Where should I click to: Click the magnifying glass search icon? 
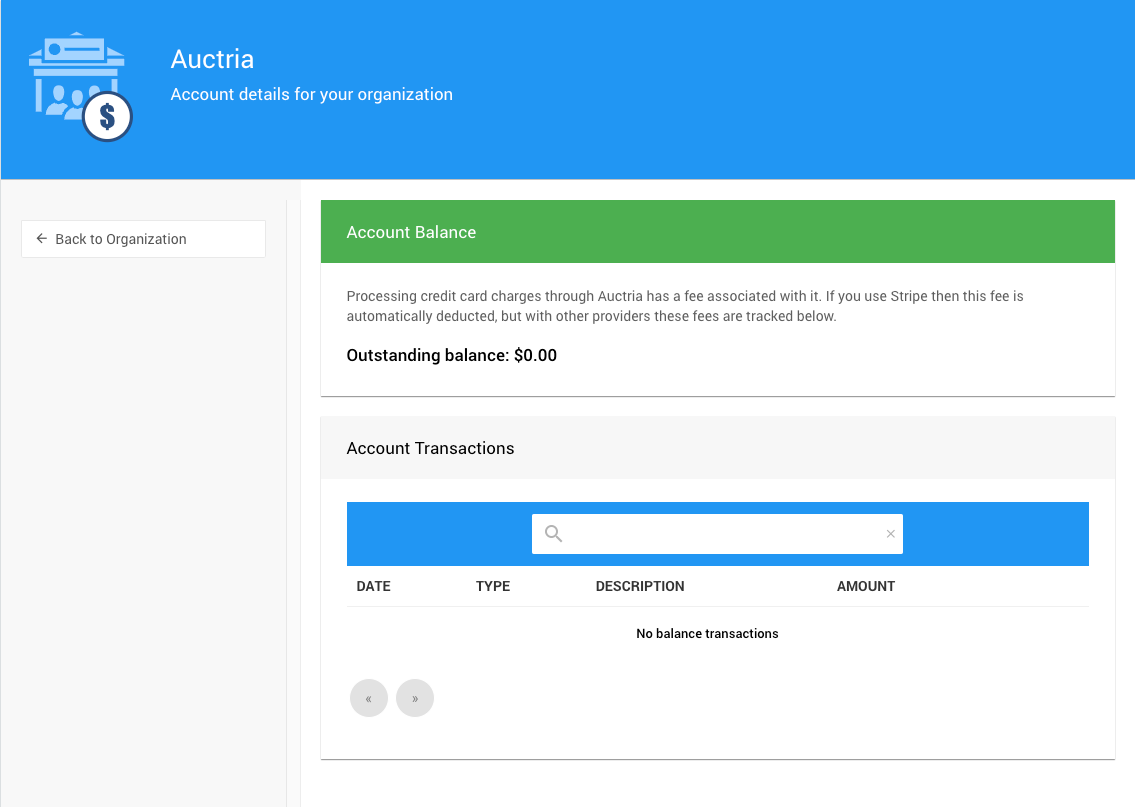(553, 534)
